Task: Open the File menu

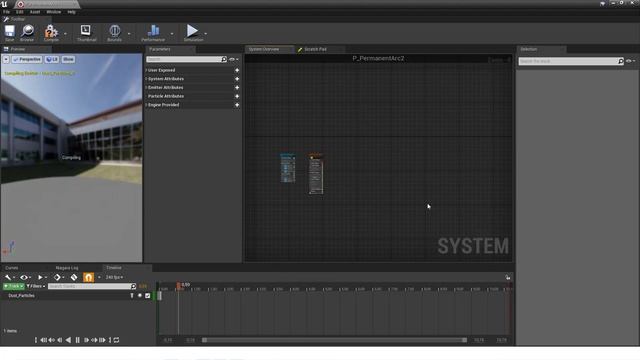Action: coord(7,12)
